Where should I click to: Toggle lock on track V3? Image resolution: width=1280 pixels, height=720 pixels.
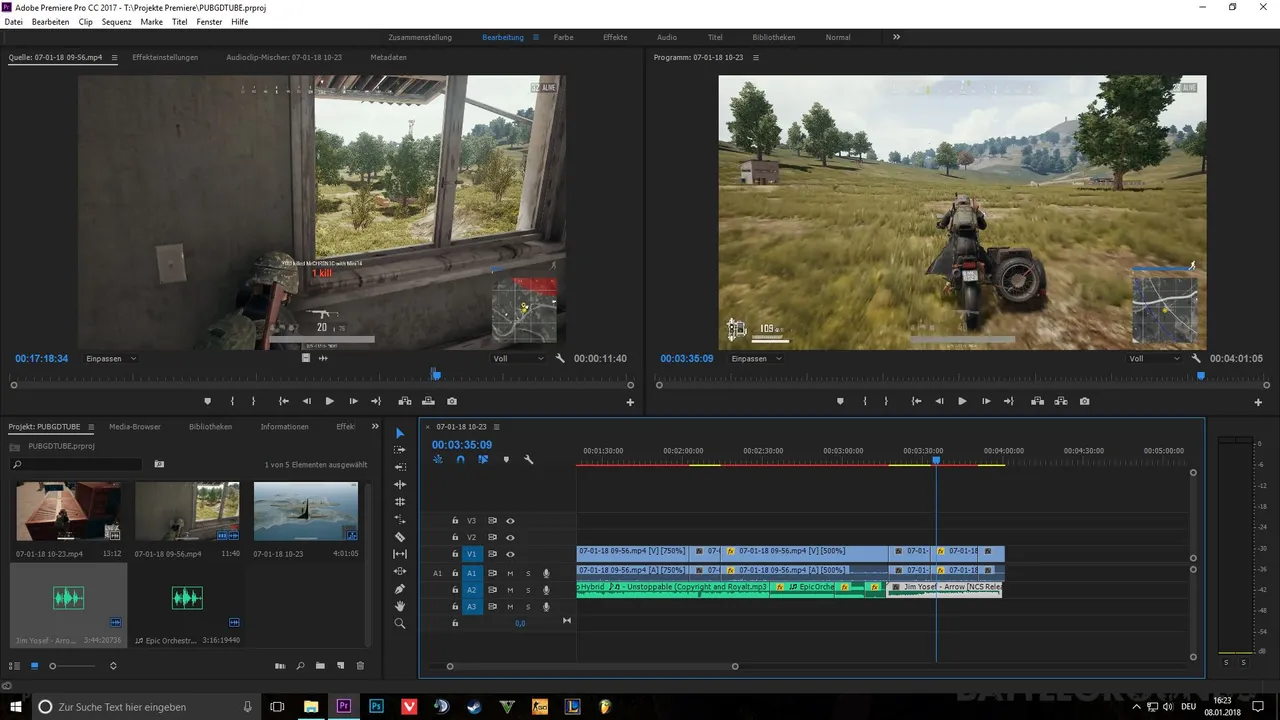(455, 521)
